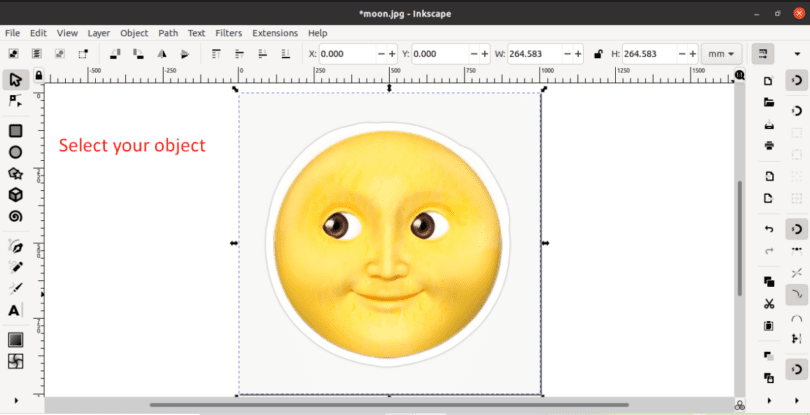Screen dimensions: 810x415
Task: Toggle width/height ratio lock
Action: click(598, 54)
